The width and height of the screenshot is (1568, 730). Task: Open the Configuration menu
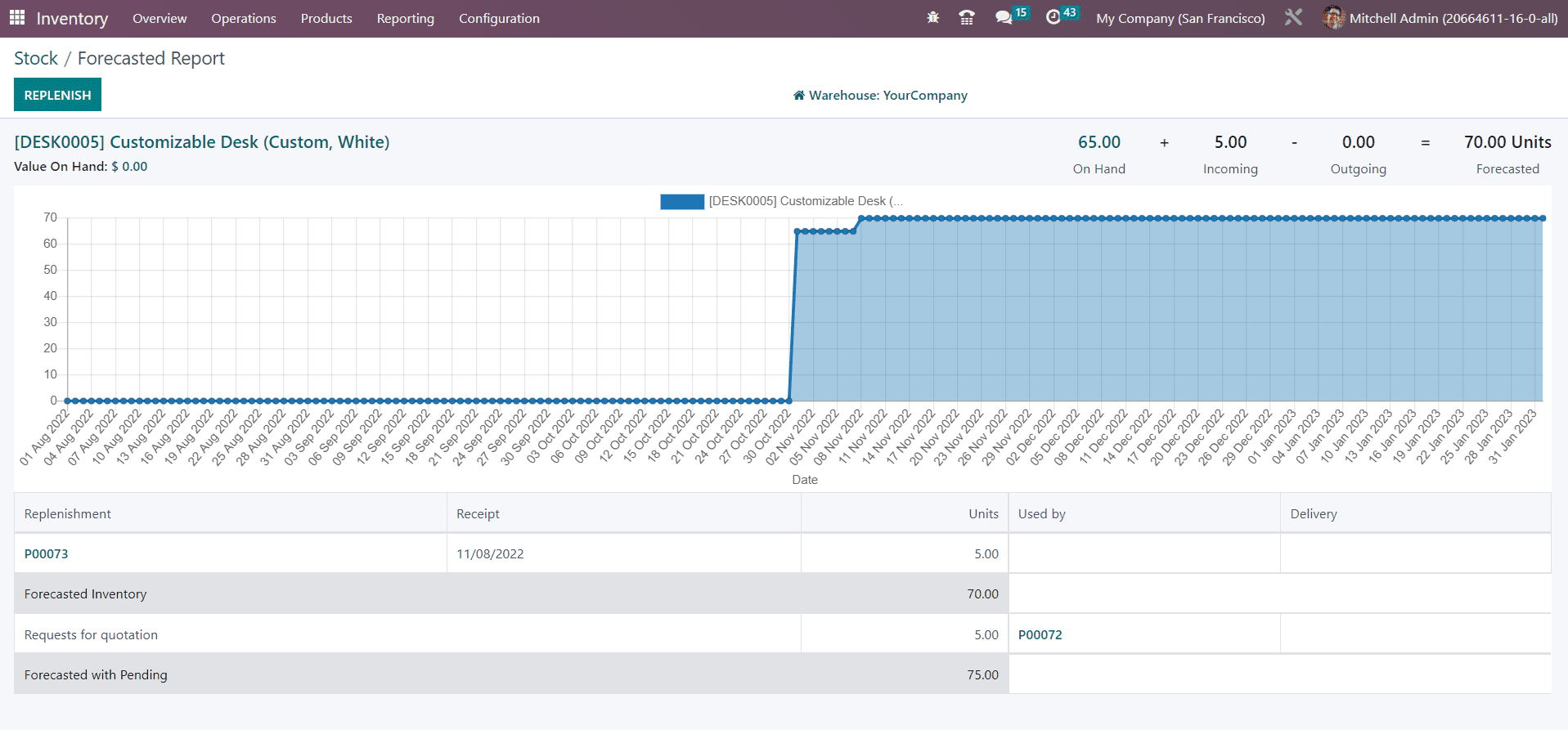coord(499,18)
